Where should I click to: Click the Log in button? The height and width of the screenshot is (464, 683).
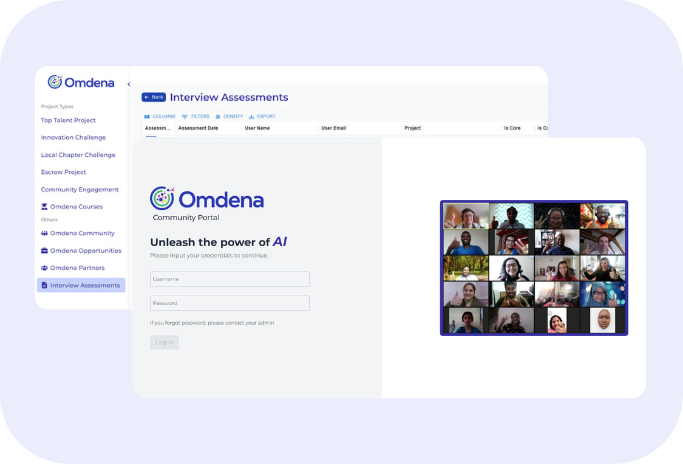[x=164, y=342]
